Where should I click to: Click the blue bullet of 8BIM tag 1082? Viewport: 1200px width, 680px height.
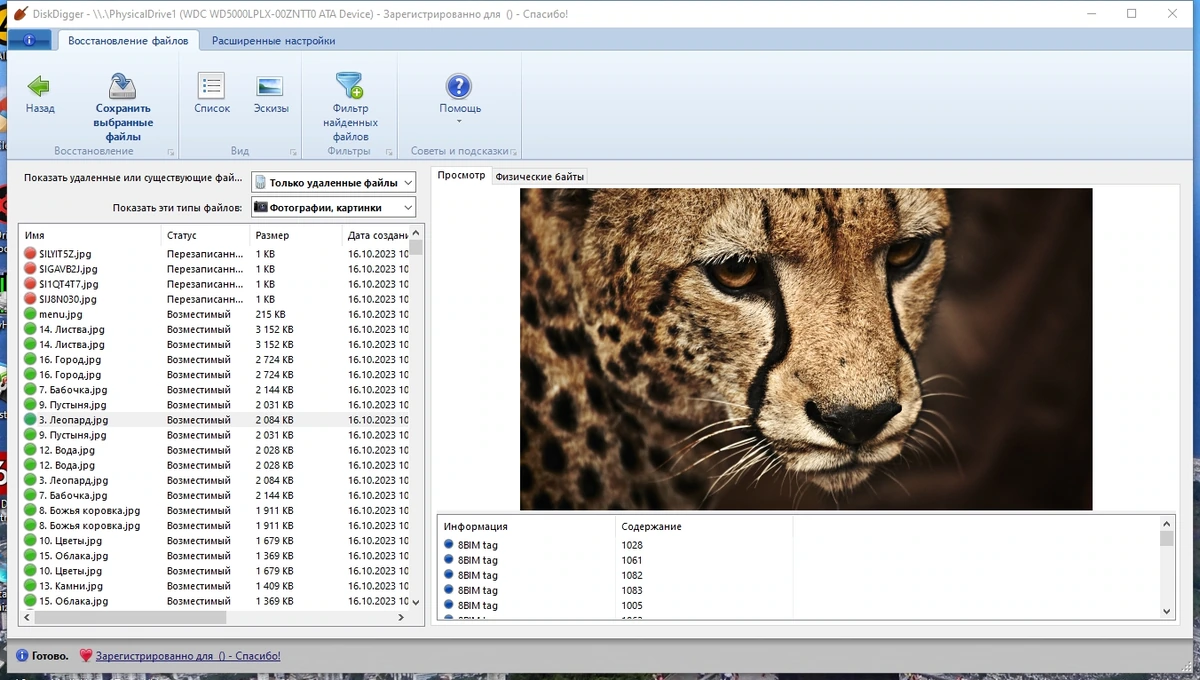click(x=449, y=575)
